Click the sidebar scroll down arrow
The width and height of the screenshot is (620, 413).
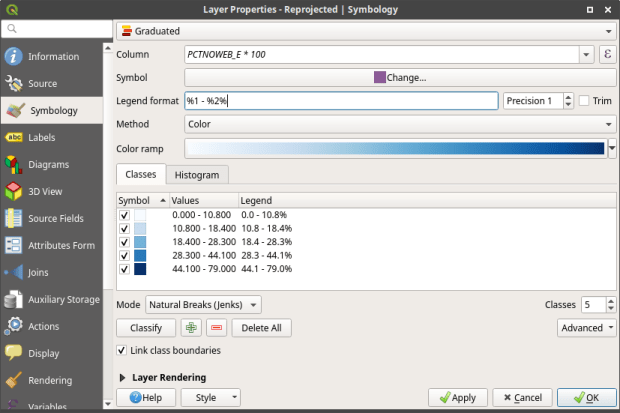[108, 404]
